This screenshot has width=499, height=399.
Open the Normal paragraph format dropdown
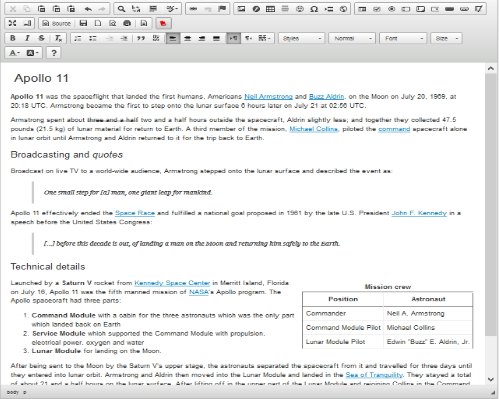click(x=352, y=38)
